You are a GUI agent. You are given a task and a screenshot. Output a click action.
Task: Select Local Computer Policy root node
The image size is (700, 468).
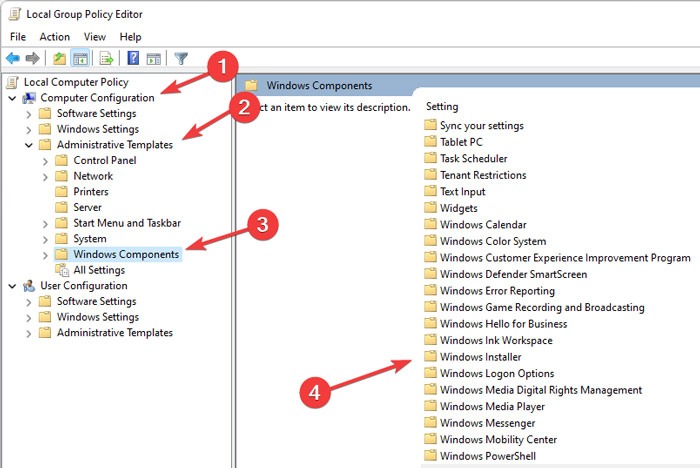click(x=76, y=82)
